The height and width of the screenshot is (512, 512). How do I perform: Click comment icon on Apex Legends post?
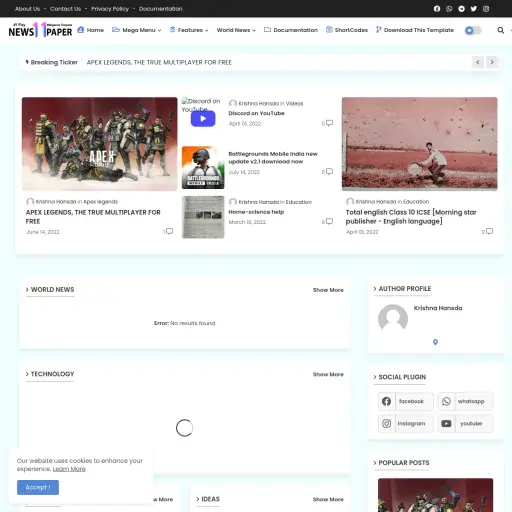[x=169, y=231]
